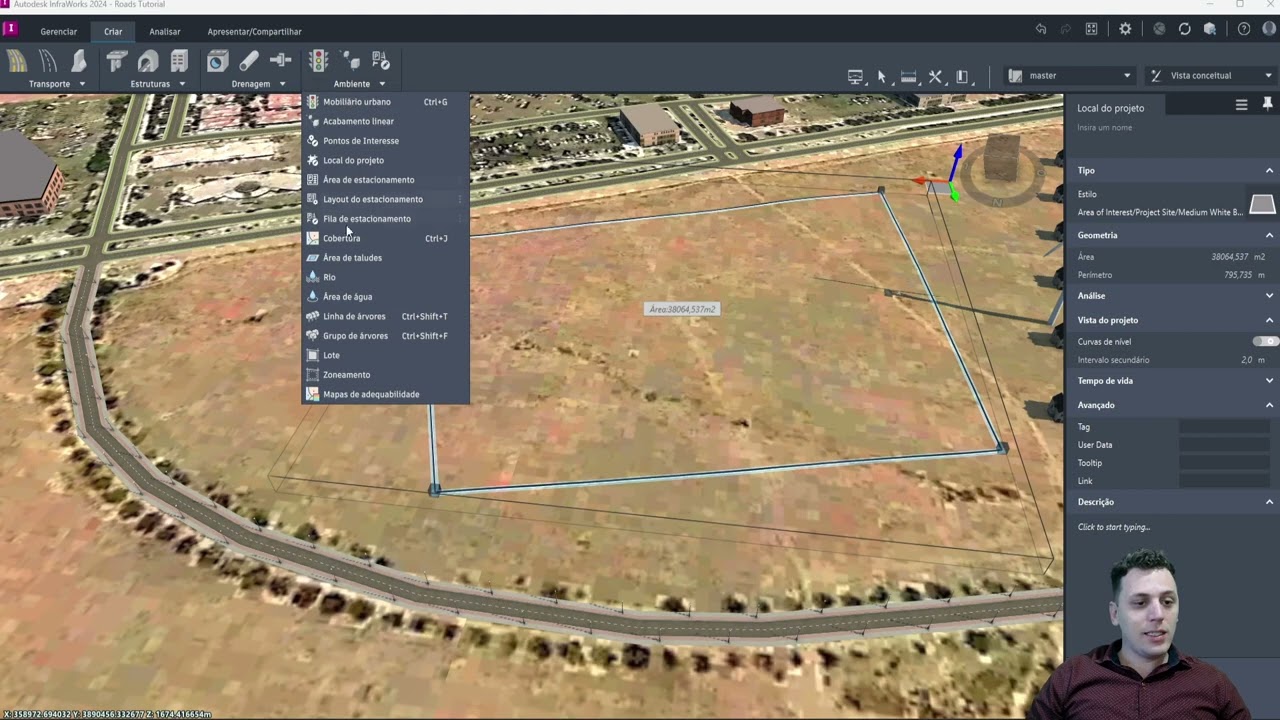The height and width of the screenshot is (720, 1280).
Task: Select the railway tool icon in Transporte
Action: 79,62
